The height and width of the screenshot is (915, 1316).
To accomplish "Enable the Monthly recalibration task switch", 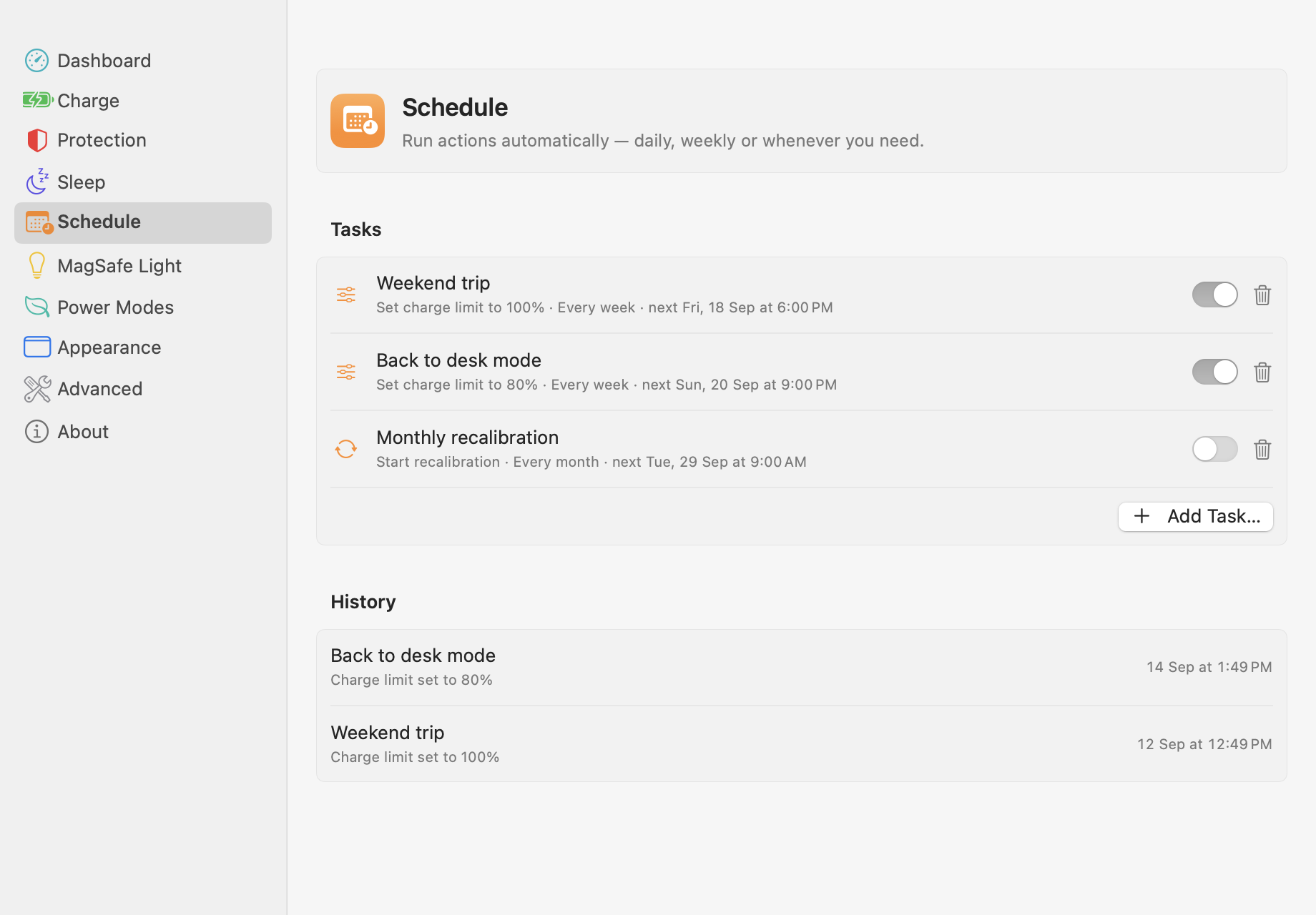I will (1214, 449).
